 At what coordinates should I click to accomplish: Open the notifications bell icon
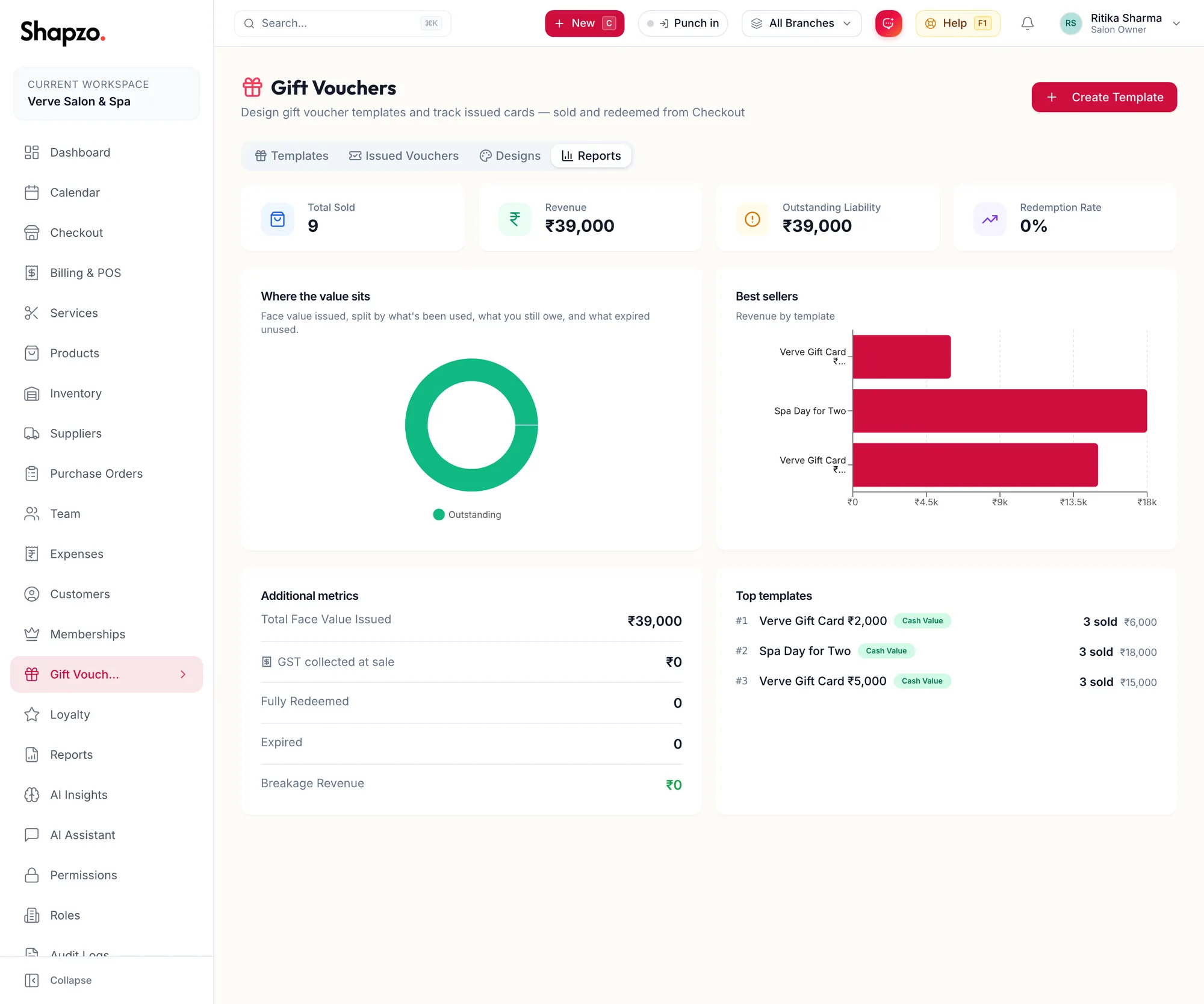(1028, 23)
